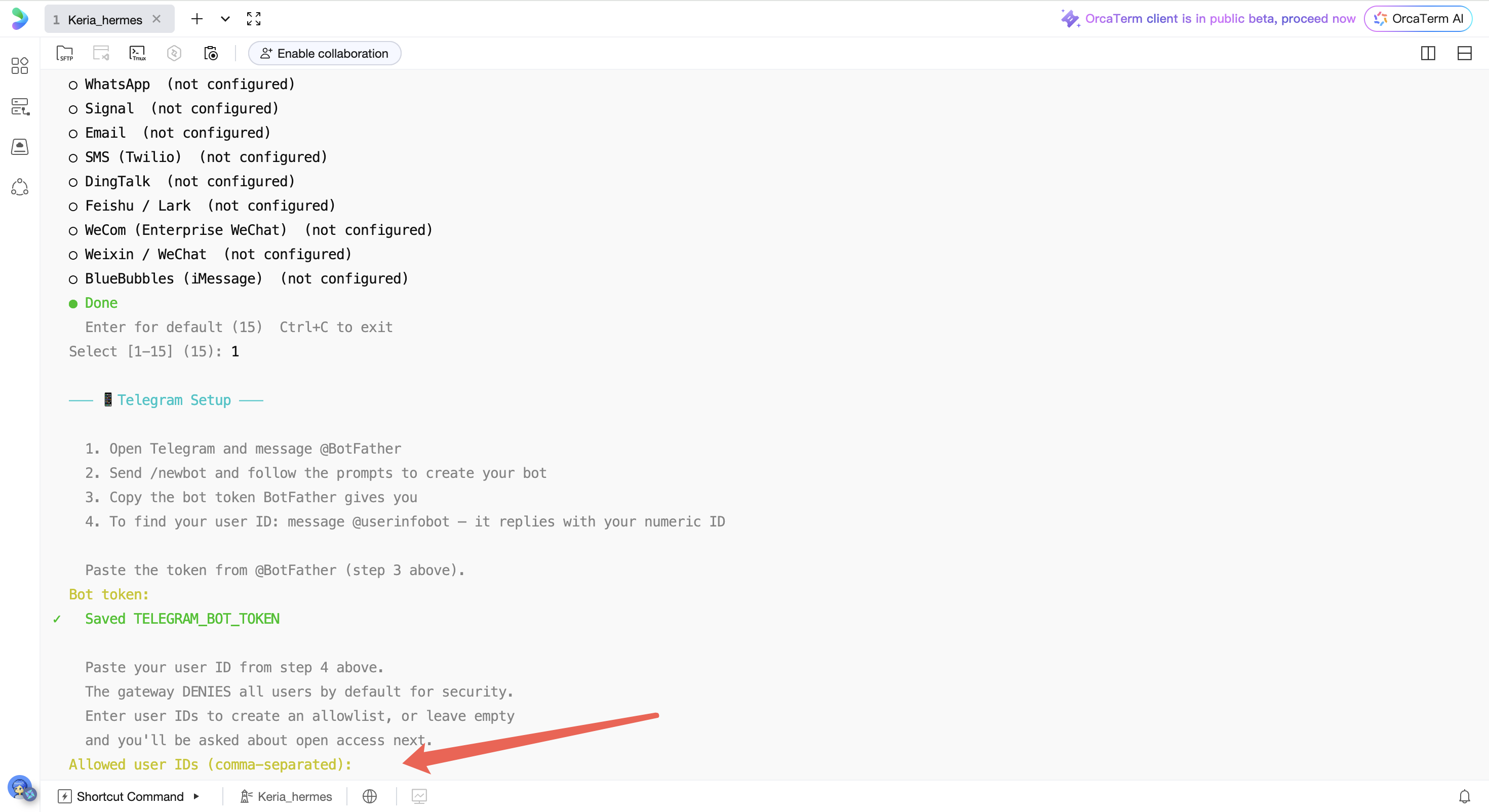
Task: Split terminal view horizontally
Action: 1464,53
